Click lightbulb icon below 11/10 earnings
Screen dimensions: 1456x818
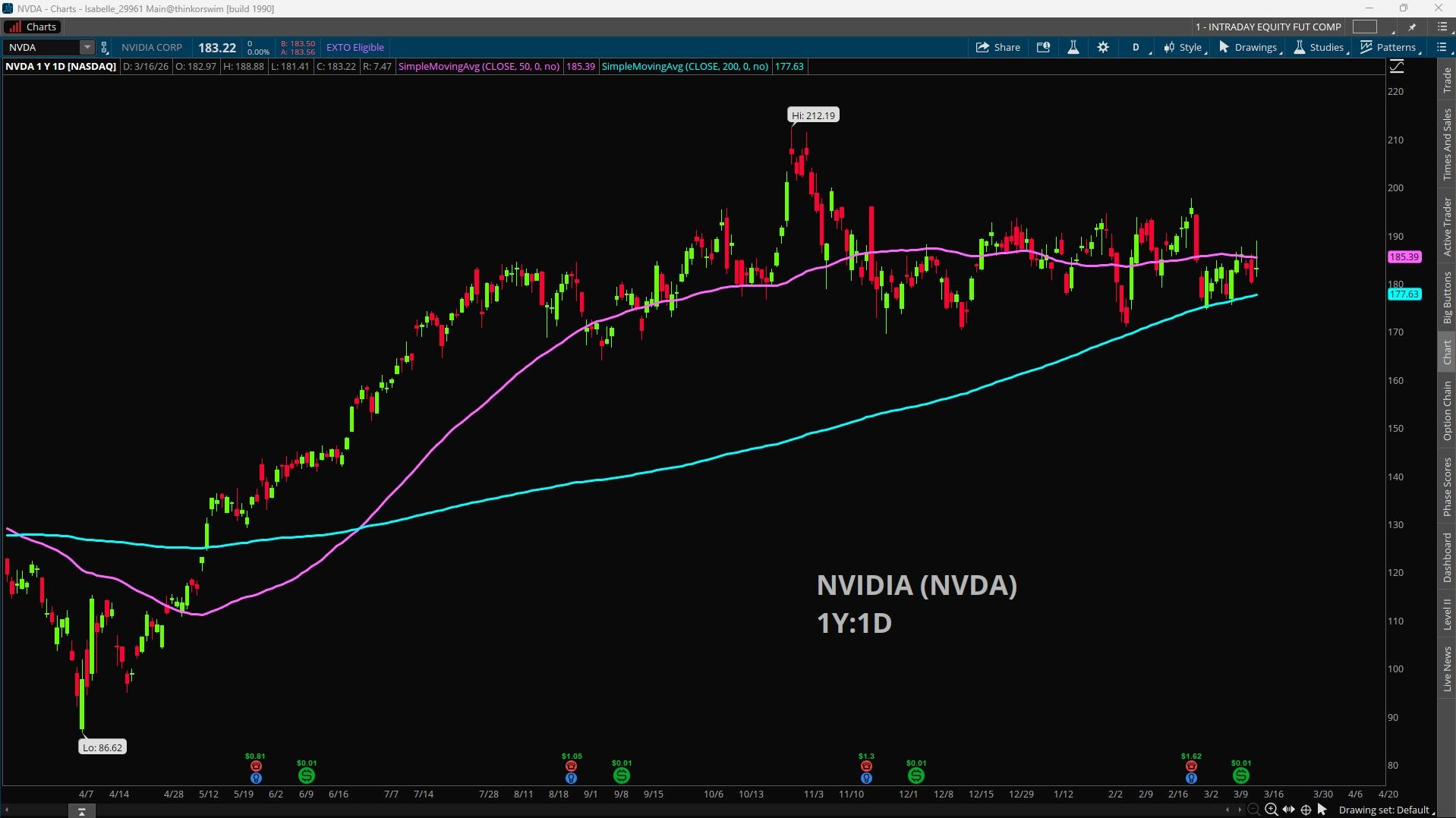[x=866, y=778]
